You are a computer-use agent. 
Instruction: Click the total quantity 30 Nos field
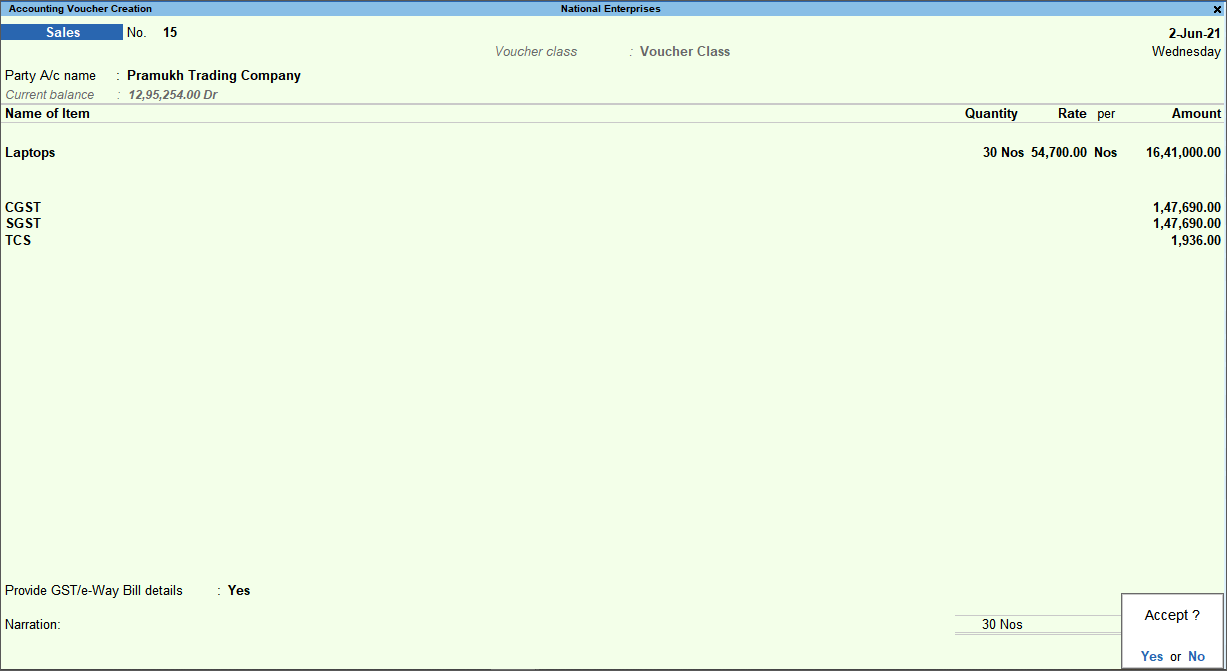point(1001,624)
